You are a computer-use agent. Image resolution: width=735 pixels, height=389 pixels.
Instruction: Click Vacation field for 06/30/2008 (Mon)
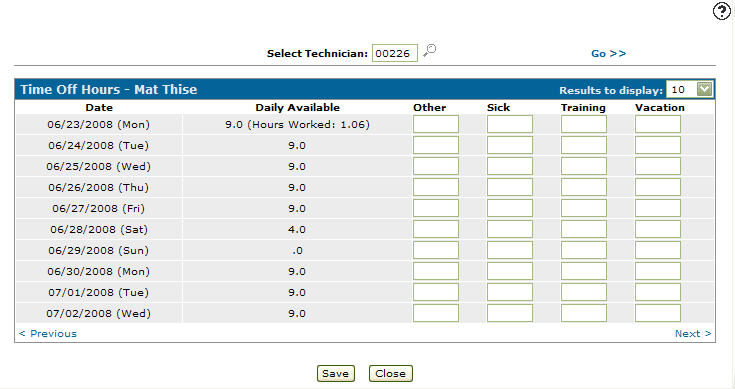[658, 272]
